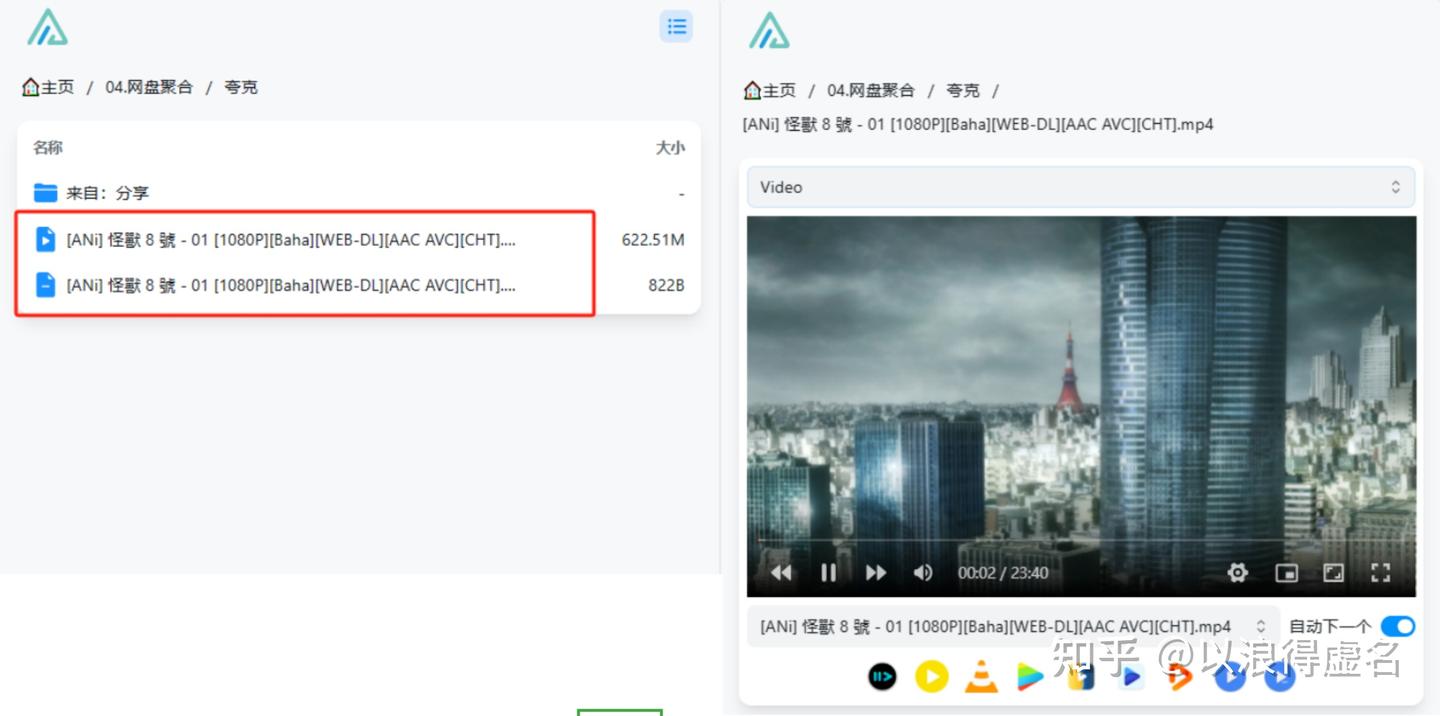This screenshot has width=1440, height=716.
Task: Open the video in VLC player
Action: (981, 676)
